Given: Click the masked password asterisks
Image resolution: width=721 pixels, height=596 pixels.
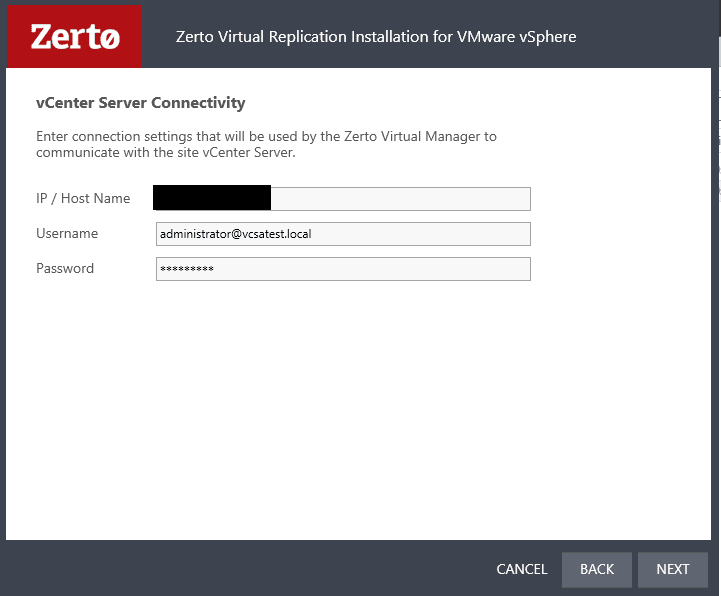Looking at the screenshot, I should point(187,270).
